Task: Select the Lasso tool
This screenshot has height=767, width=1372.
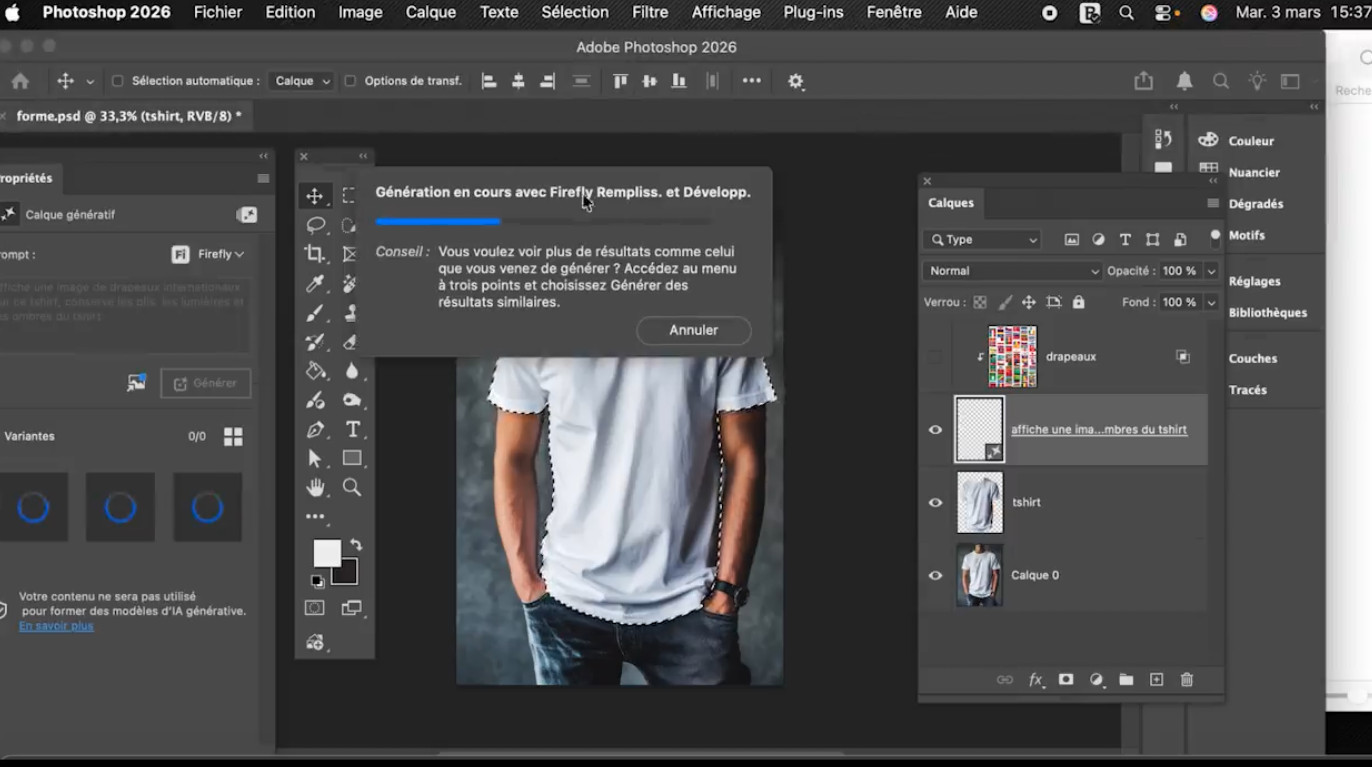Action: [x=315, y=225]
